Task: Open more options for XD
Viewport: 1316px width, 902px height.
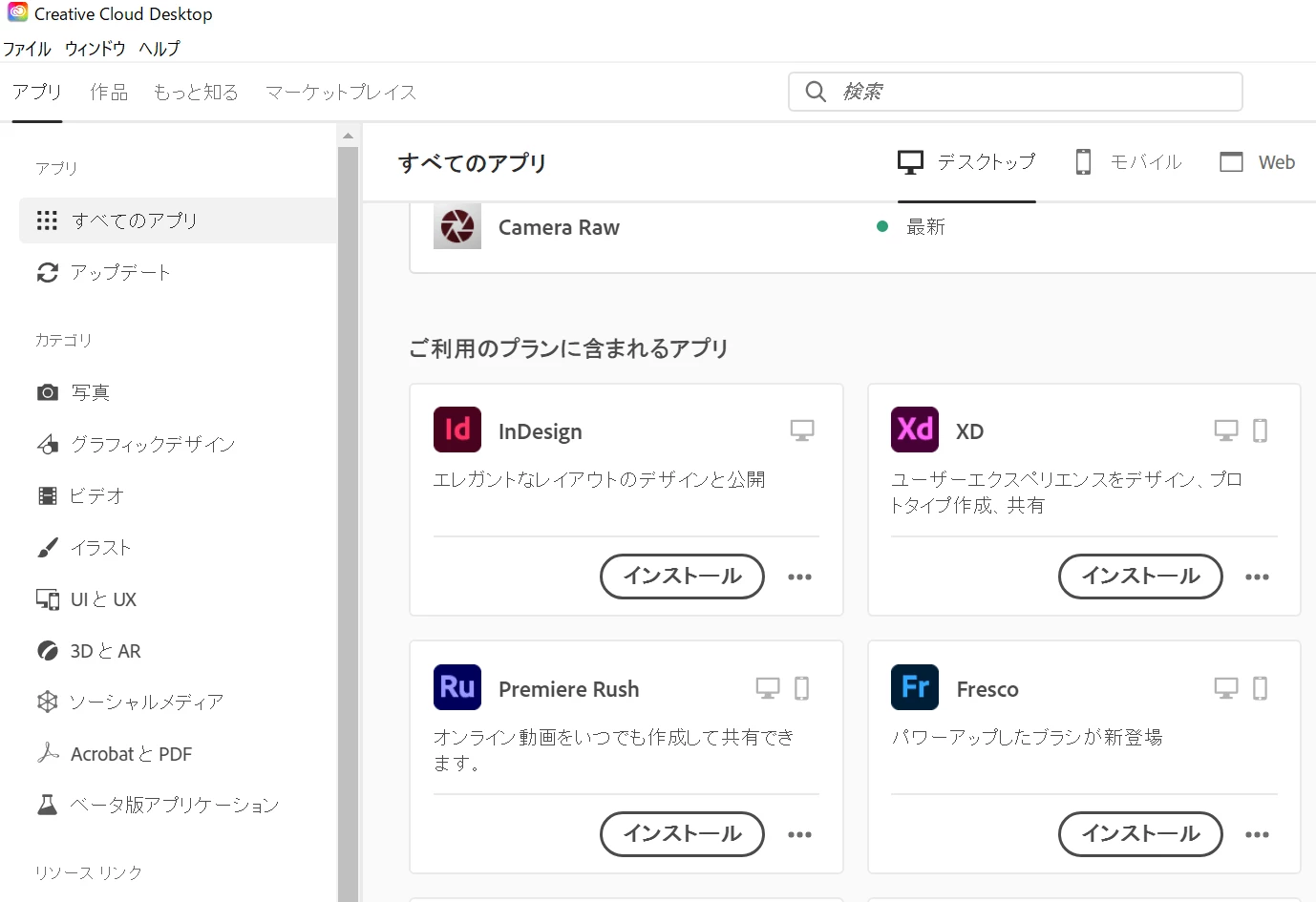Action: click(1257, 577)
